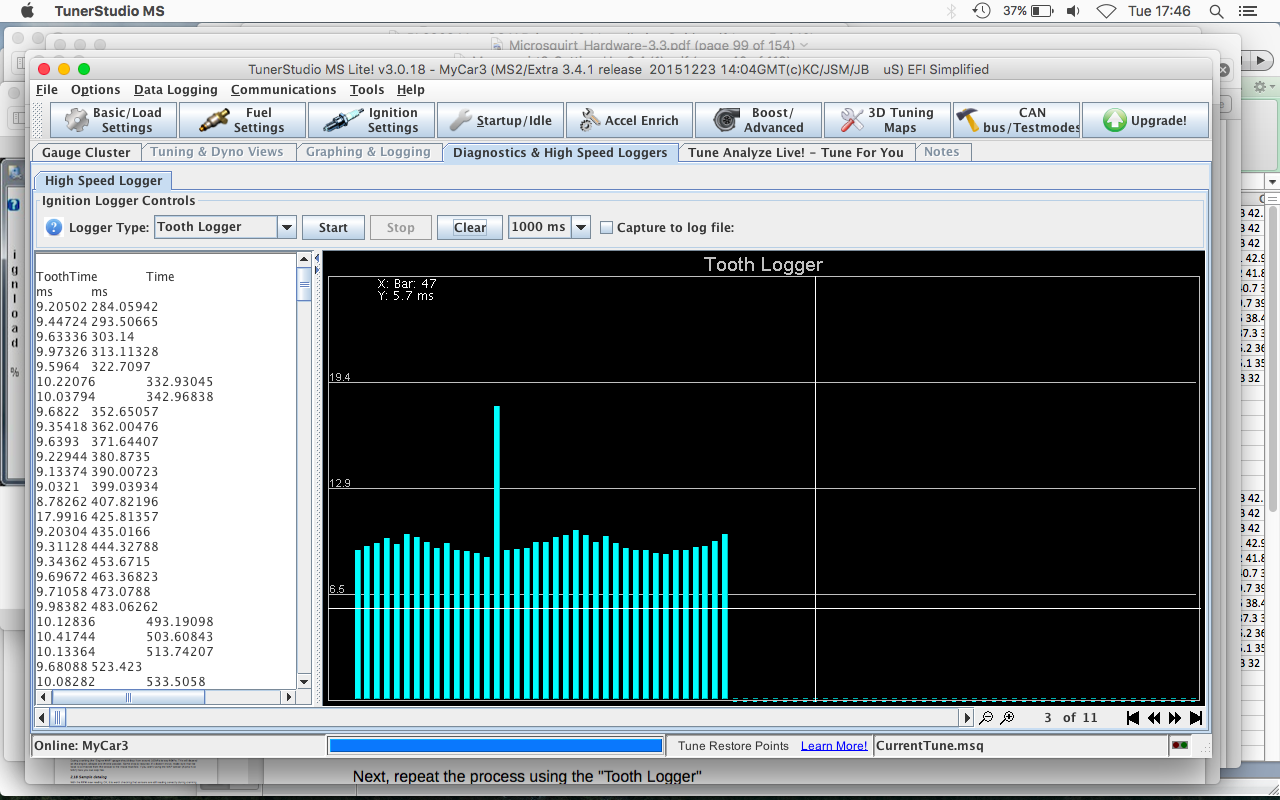Open Time Machine icon in menu bar
The height and width of the screenshot is (800, 1280).
click(x=982, y=11)
